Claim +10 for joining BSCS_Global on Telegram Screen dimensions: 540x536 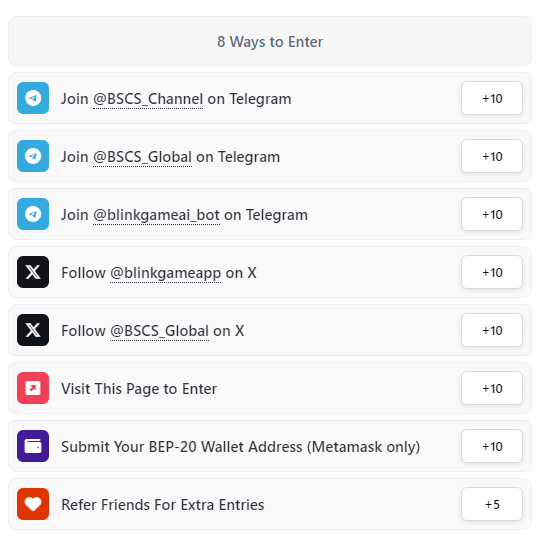click(x=492, y=156)
